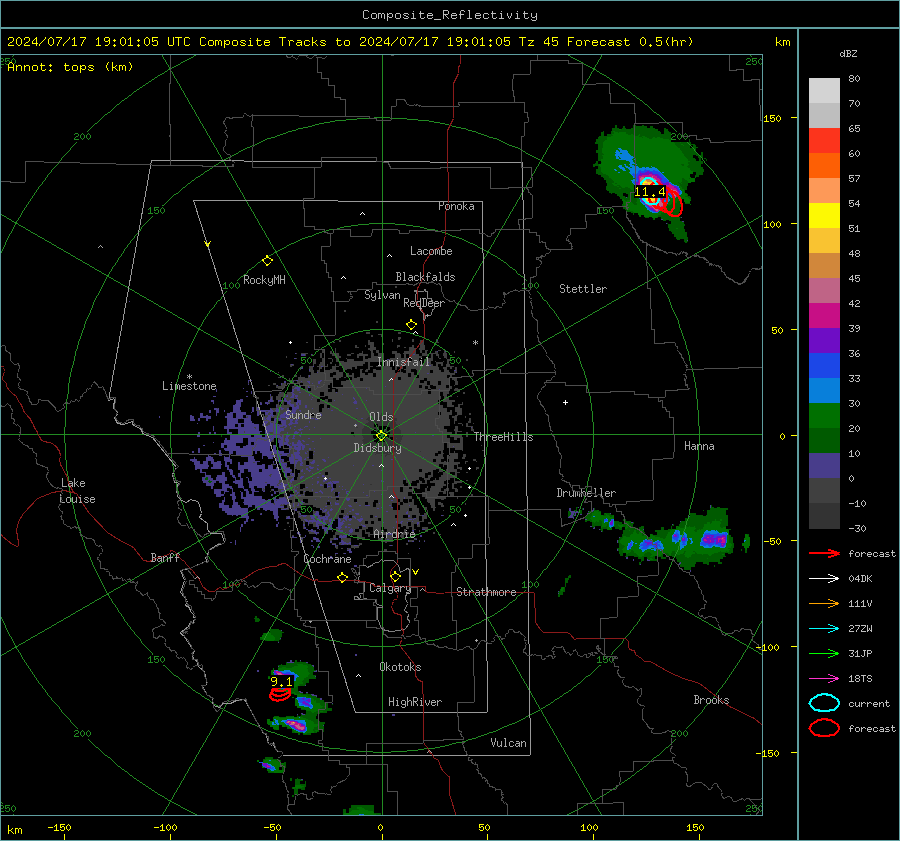This screenshot has width=900, height=841.
Task: Click the cyan current ellipse legend symbol
Action: point(824,703)
